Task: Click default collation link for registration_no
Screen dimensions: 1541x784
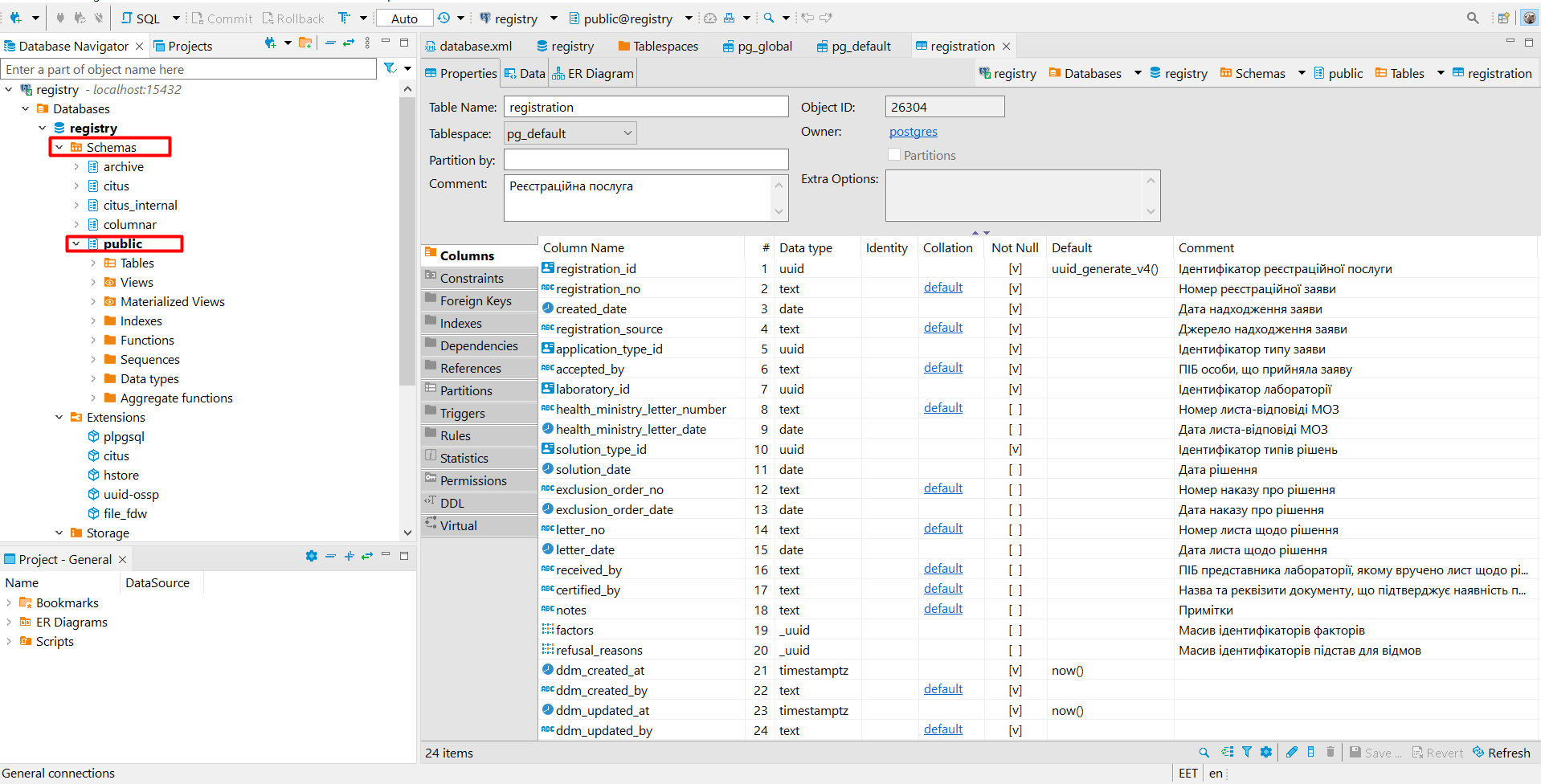Action: [942, 287]
